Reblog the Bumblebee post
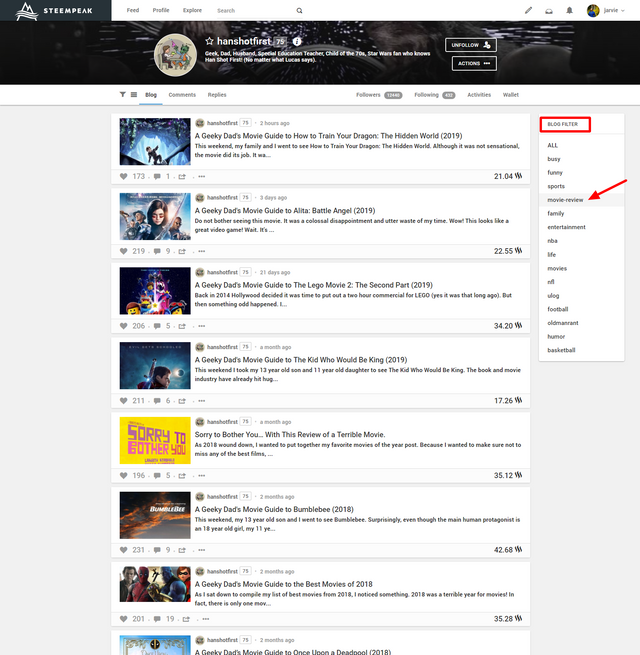640x655 pixels. tap(182, 550)
